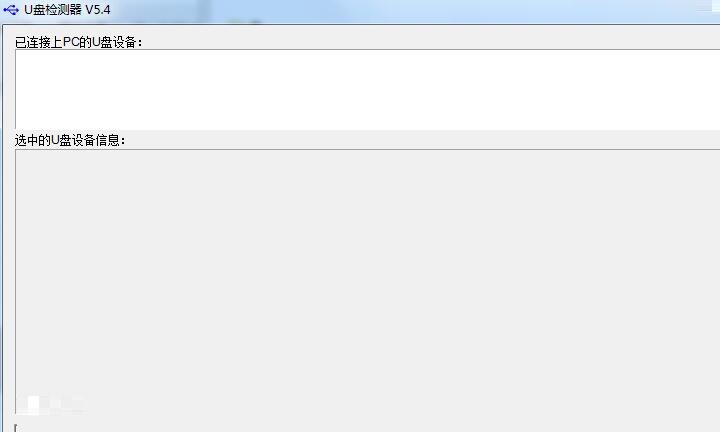Select the first row of device list
720x432 pixels.
(x=367, y=55)
